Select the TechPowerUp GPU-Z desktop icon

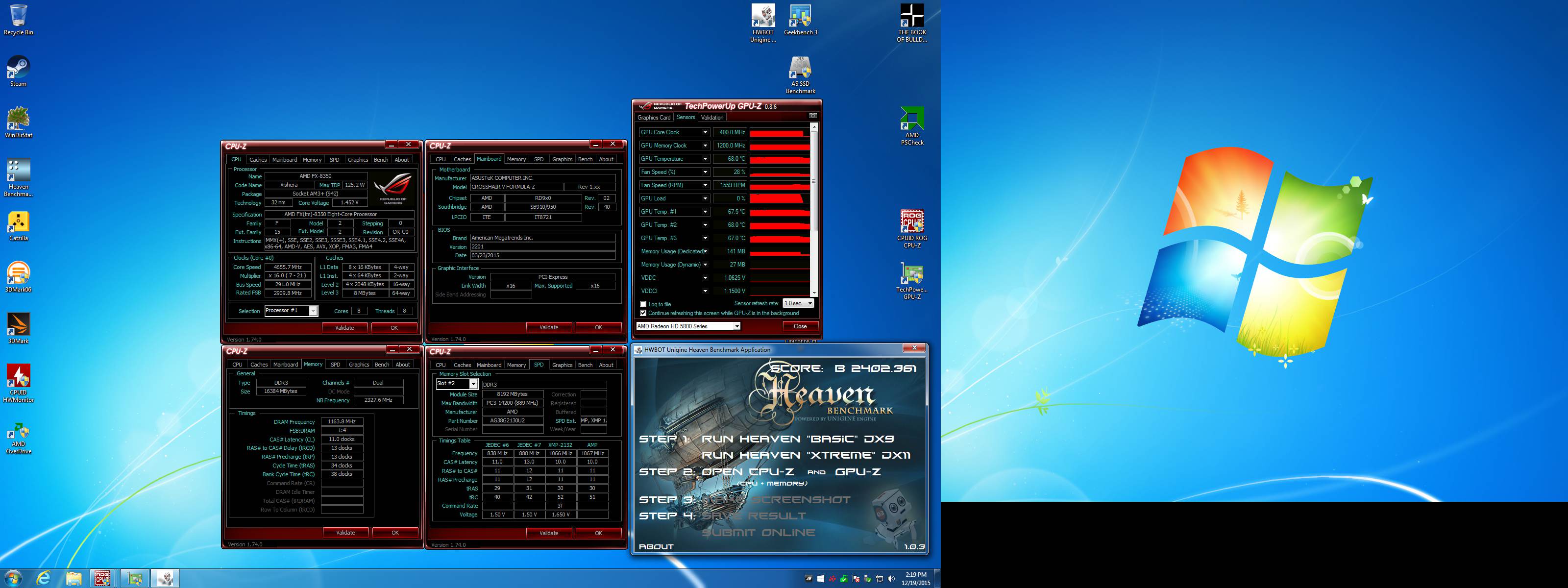click(x=912, y=281)
